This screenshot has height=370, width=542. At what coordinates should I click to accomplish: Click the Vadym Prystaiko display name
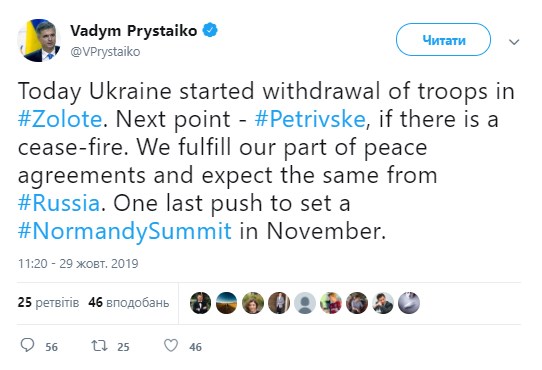[134, 31]
